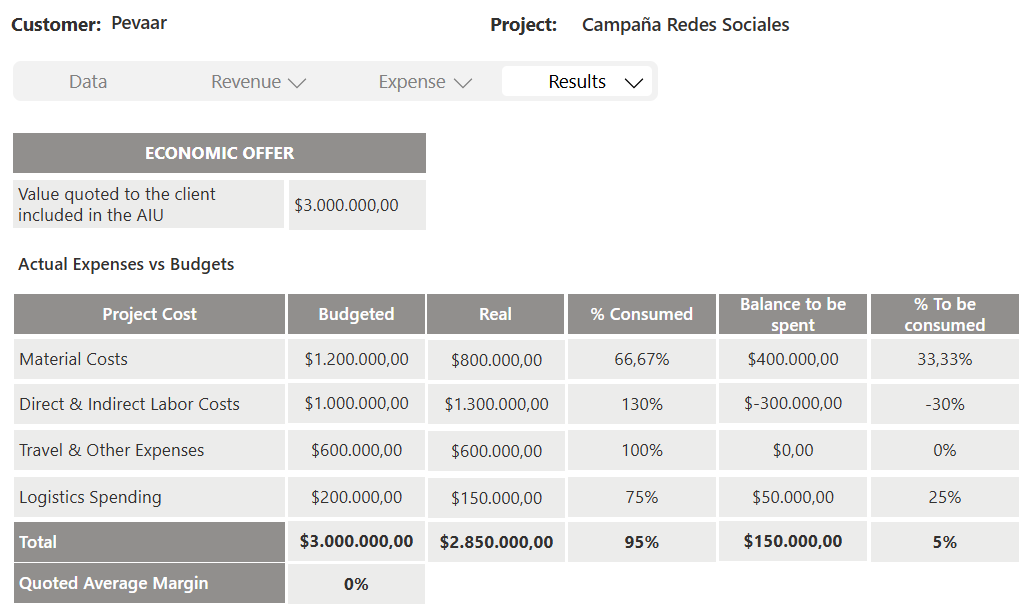Select the Quoted Average Margin value
Screen dimensions: 1028x609
356,584
